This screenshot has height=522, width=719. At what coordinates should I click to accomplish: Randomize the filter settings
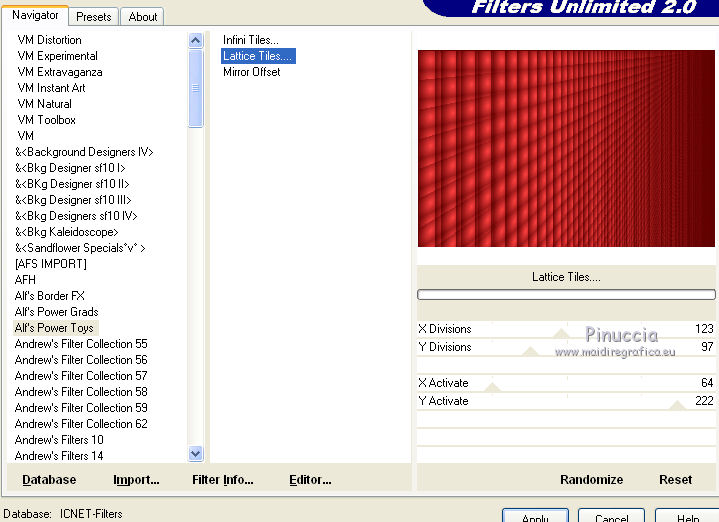[x=592, y=480]
